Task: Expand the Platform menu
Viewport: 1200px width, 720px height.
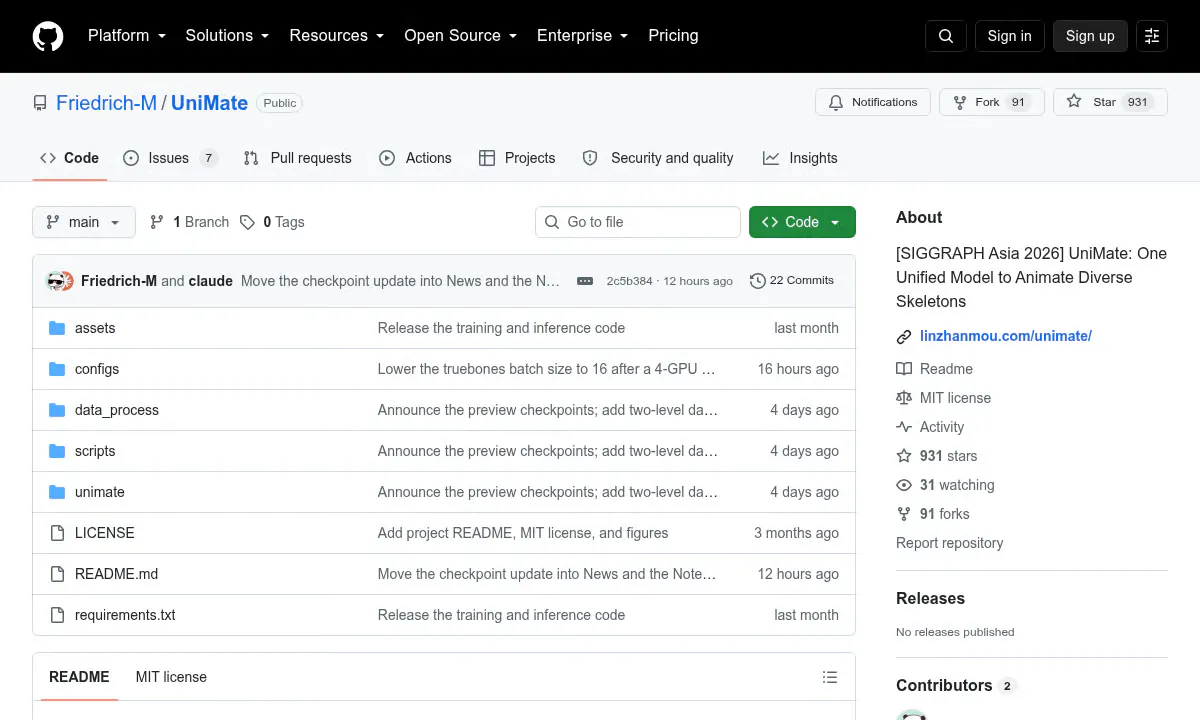Action: (x=126, y=36)
